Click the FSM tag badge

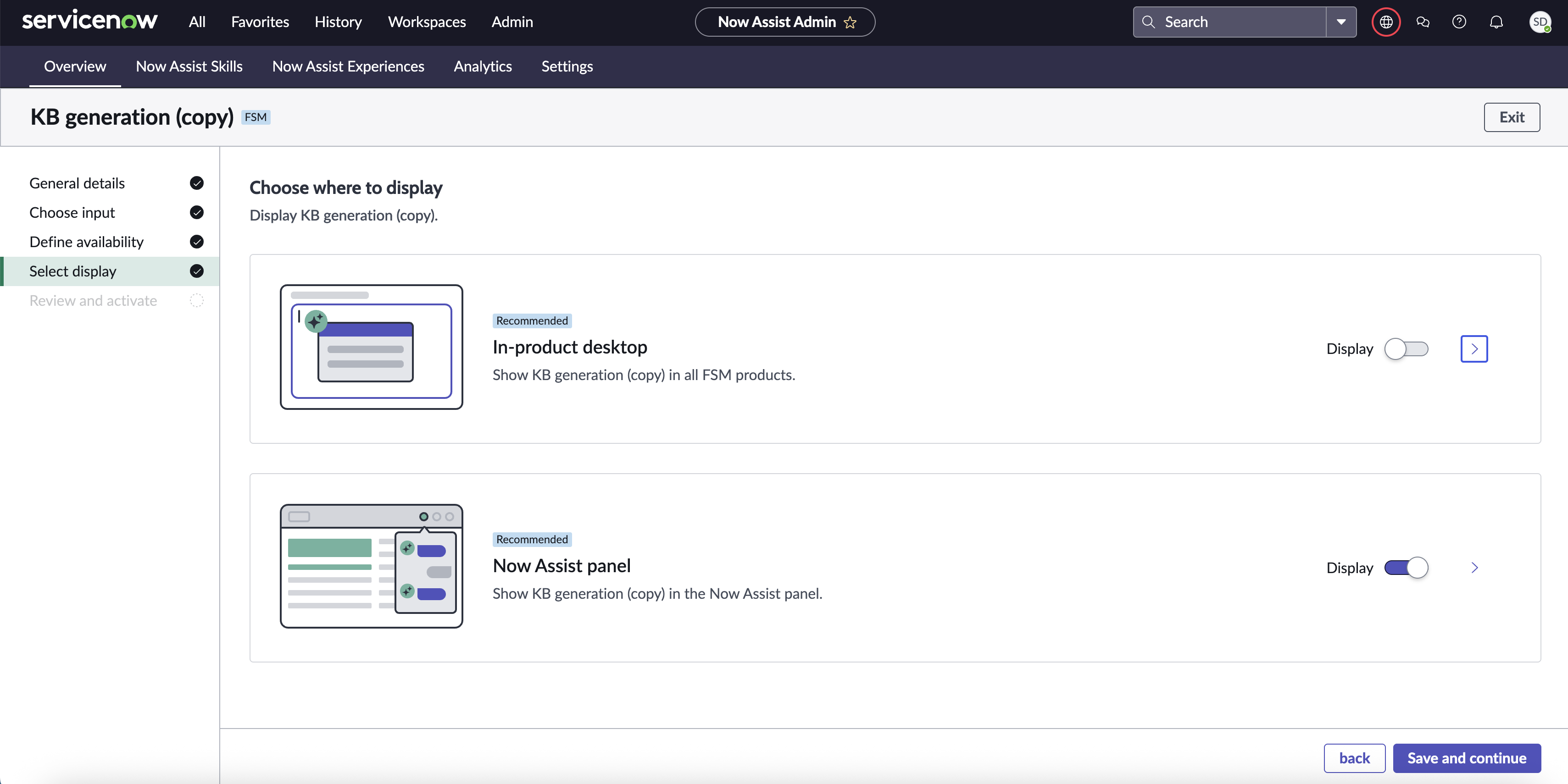pos(256,117)
